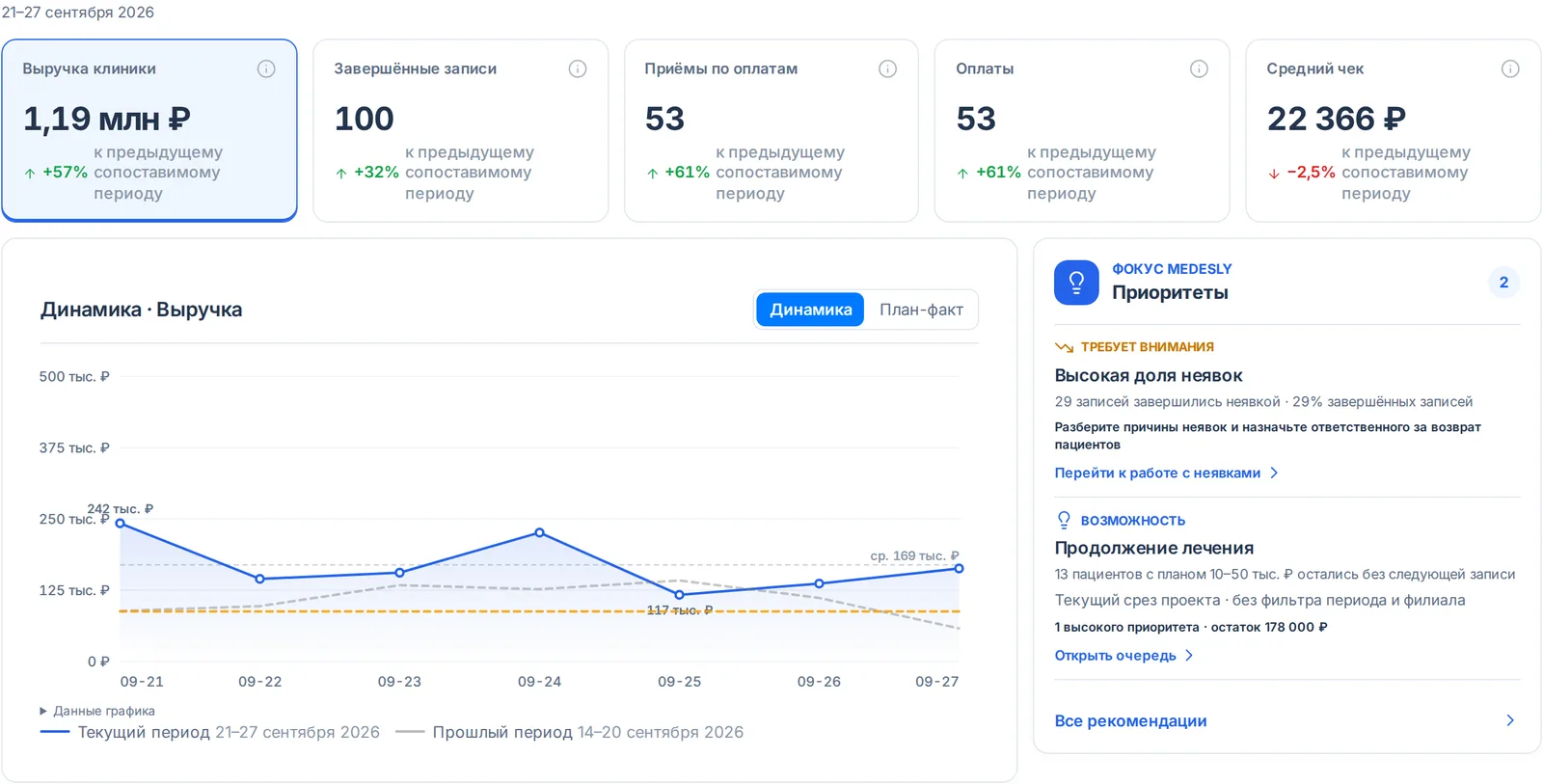Toggle Текущий период legend entry

pos(210,732)
